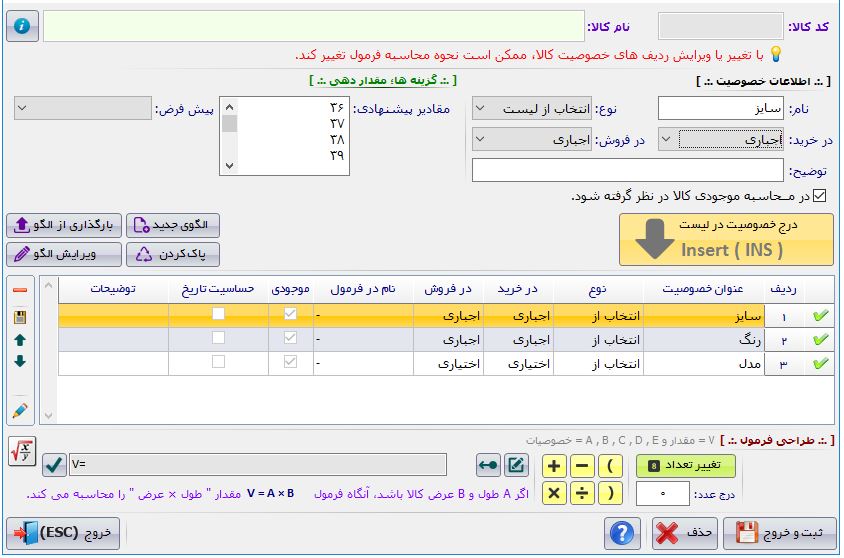Image resolution: width=844 pixels, height=558 pixels.
Task: Confirm the formula with the checkmark button
Action: 54,465
